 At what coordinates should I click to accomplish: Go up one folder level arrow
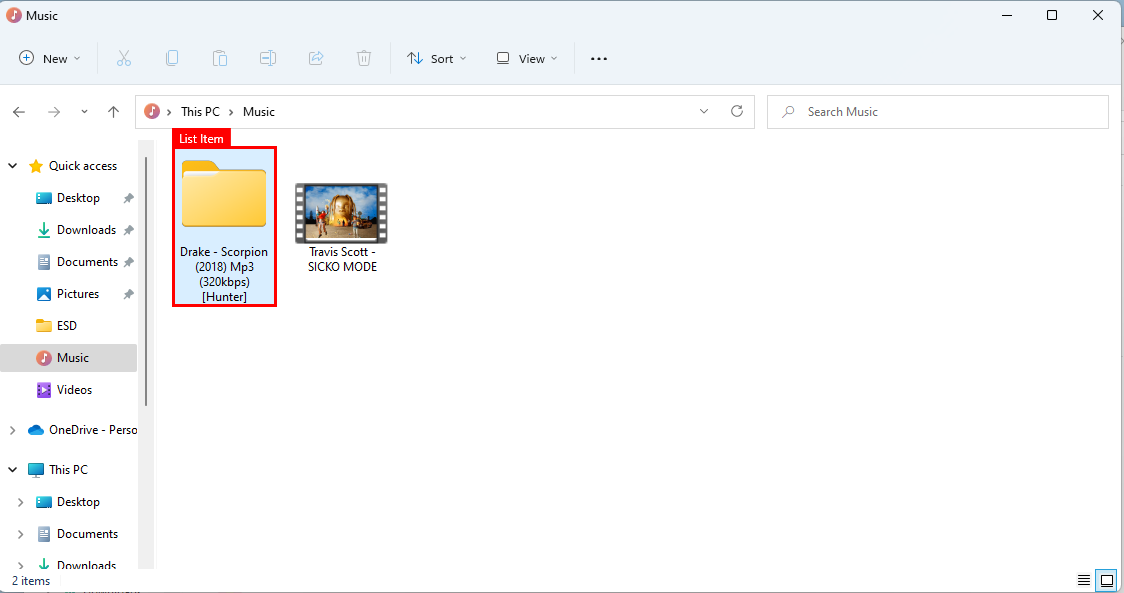113,112
